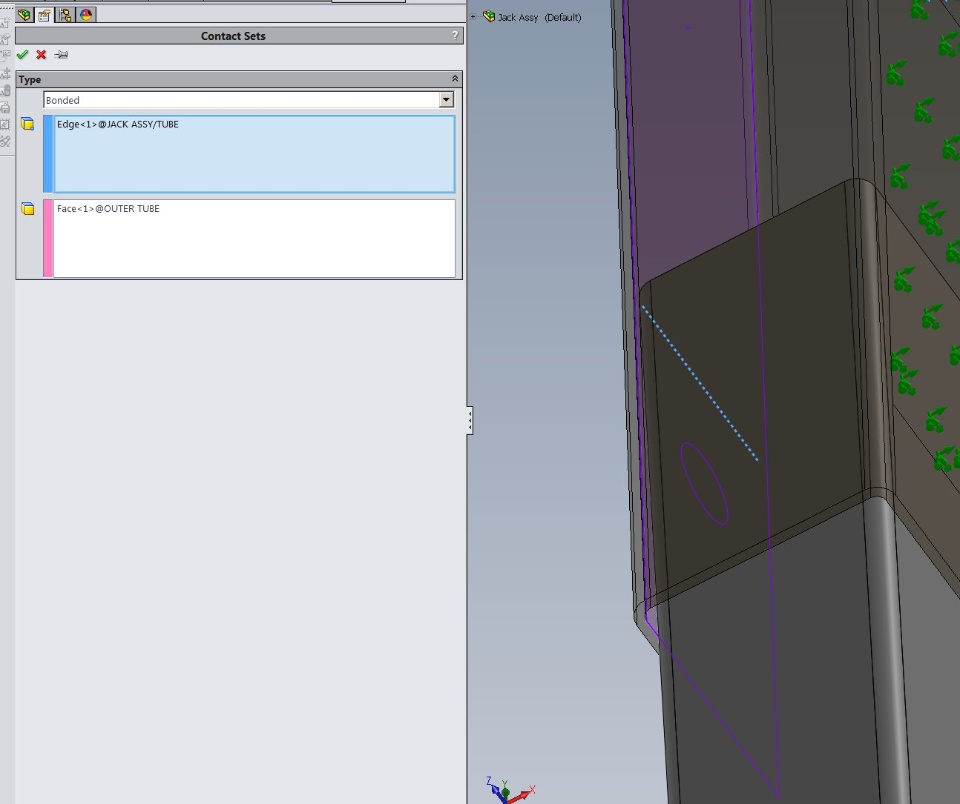Viewport: 960px width, 804px height.
Task: Open the ConfigurationManager tab
Action: pos(65,15)
